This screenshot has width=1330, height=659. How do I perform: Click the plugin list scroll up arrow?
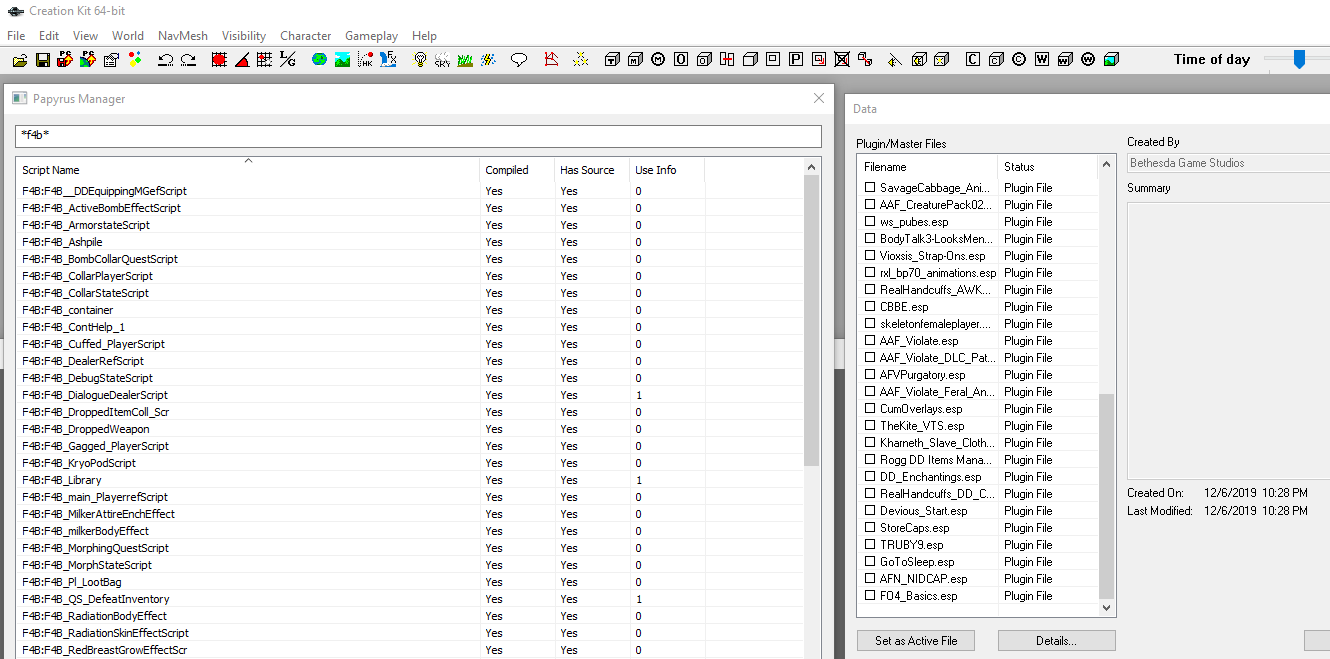click(1106, 165)
